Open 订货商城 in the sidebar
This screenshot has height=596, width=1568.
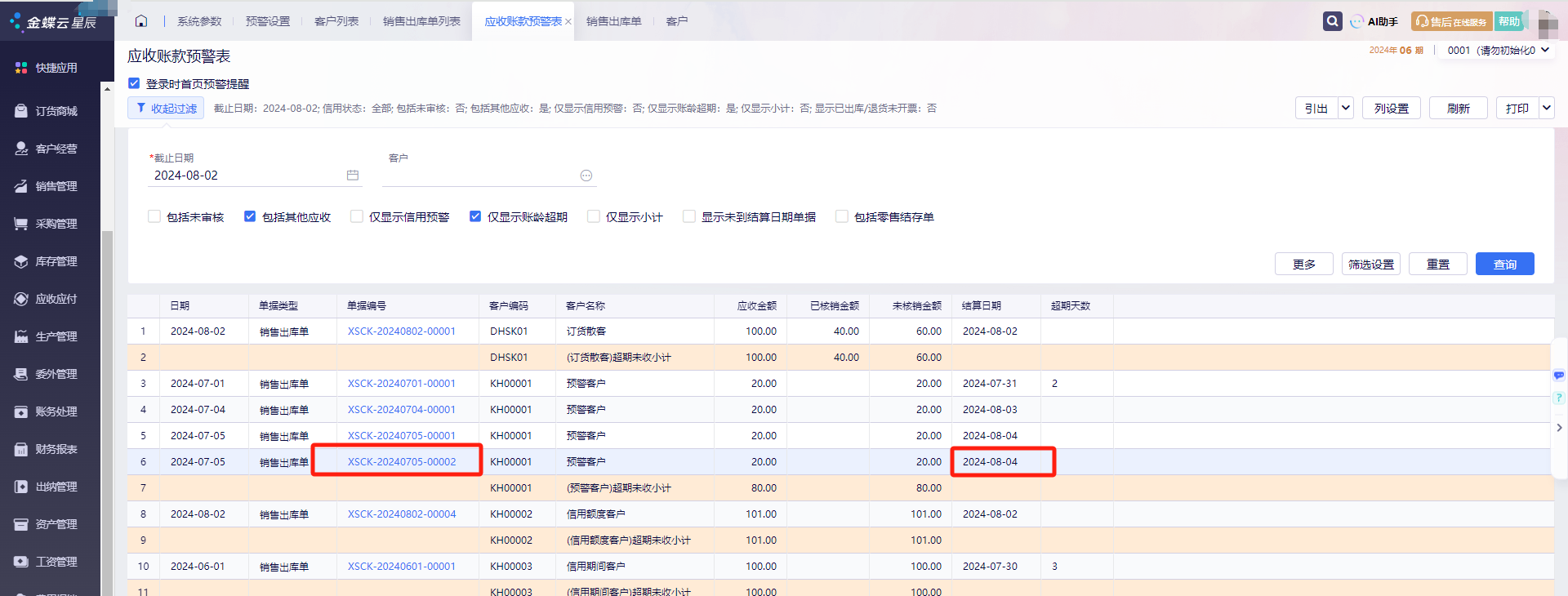pos(47,111)
